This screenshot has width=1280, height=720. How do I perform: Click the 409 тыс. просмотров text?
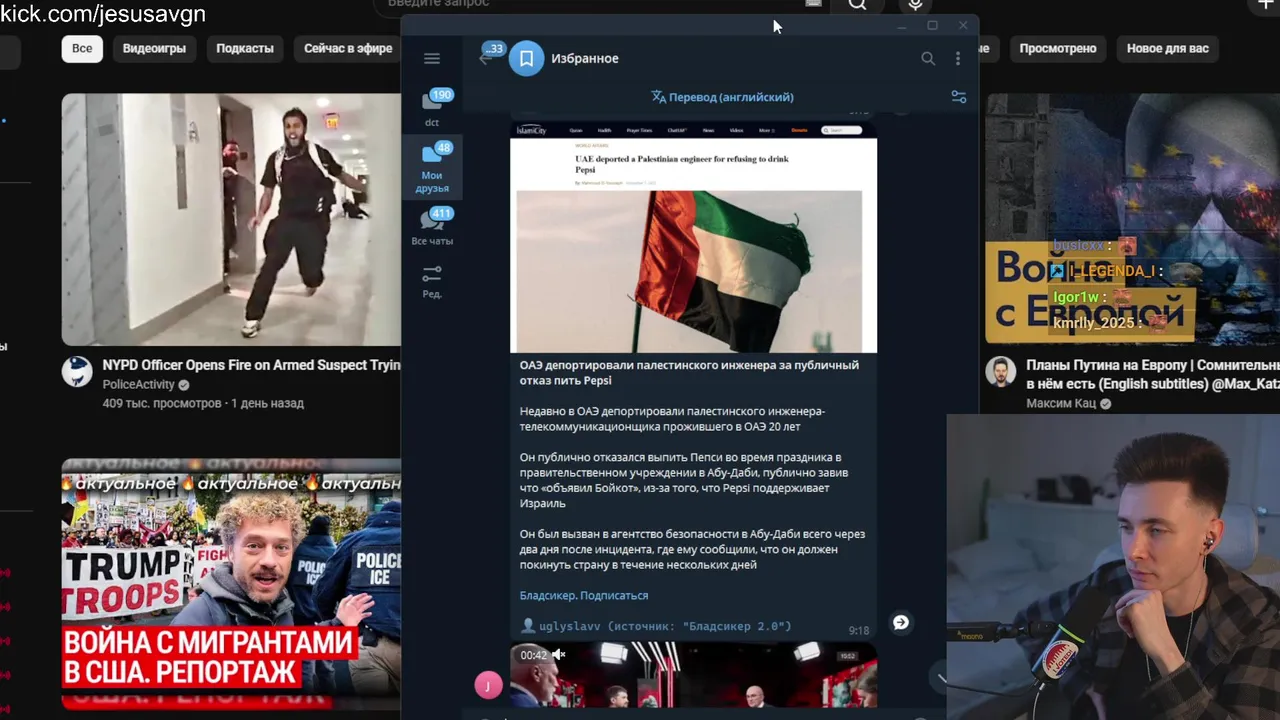click(x=161, y=404)
